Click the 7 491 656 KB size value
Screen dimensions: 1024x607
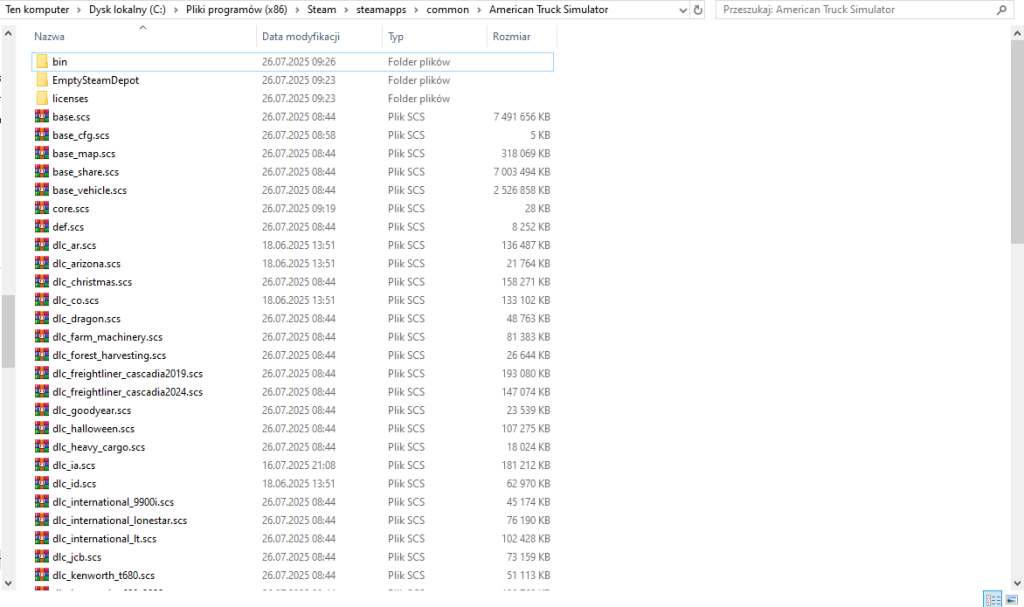click(522, 117)
